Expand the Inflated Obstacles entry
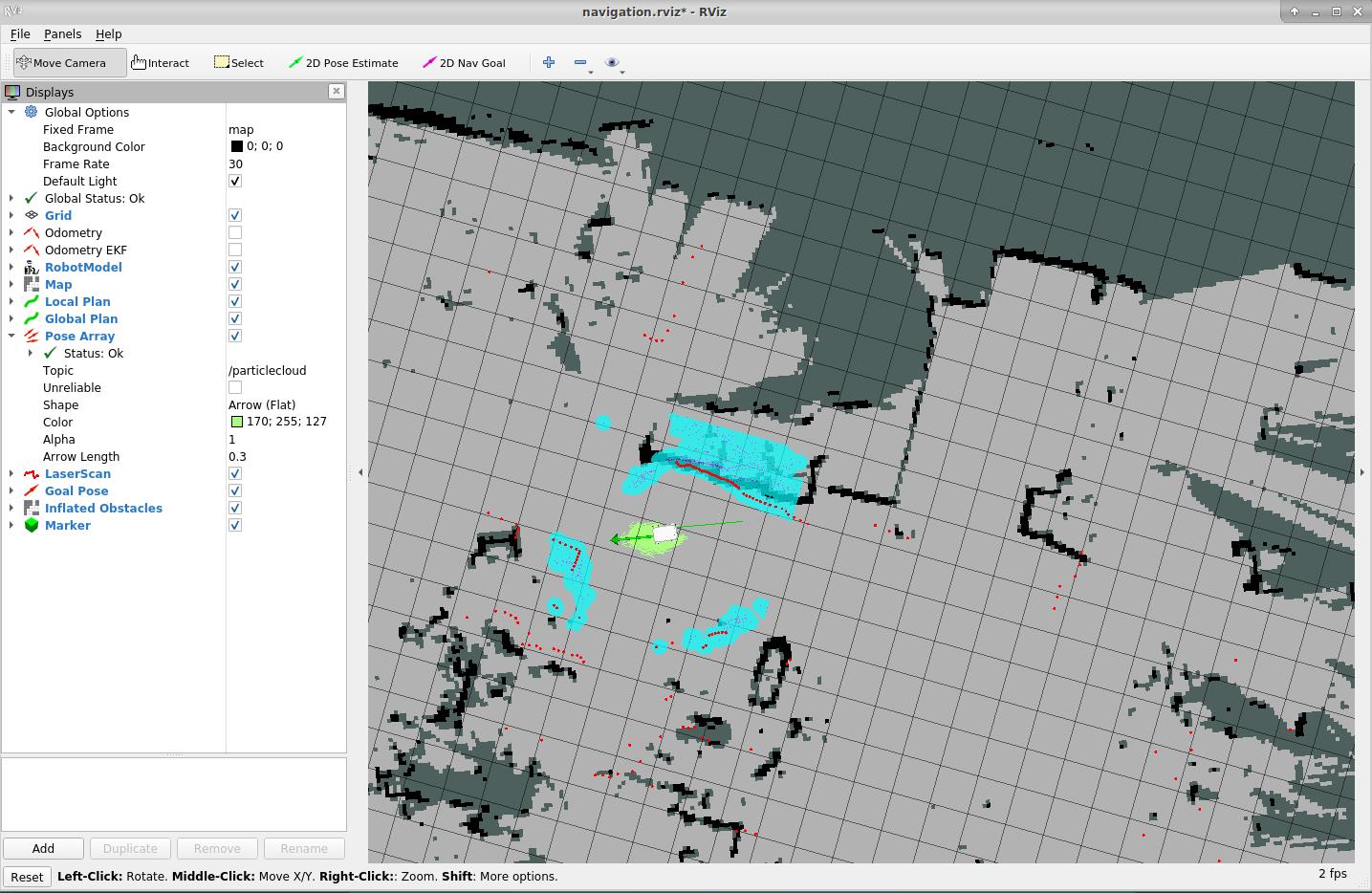1372x893 pixels. click(9, 508)
